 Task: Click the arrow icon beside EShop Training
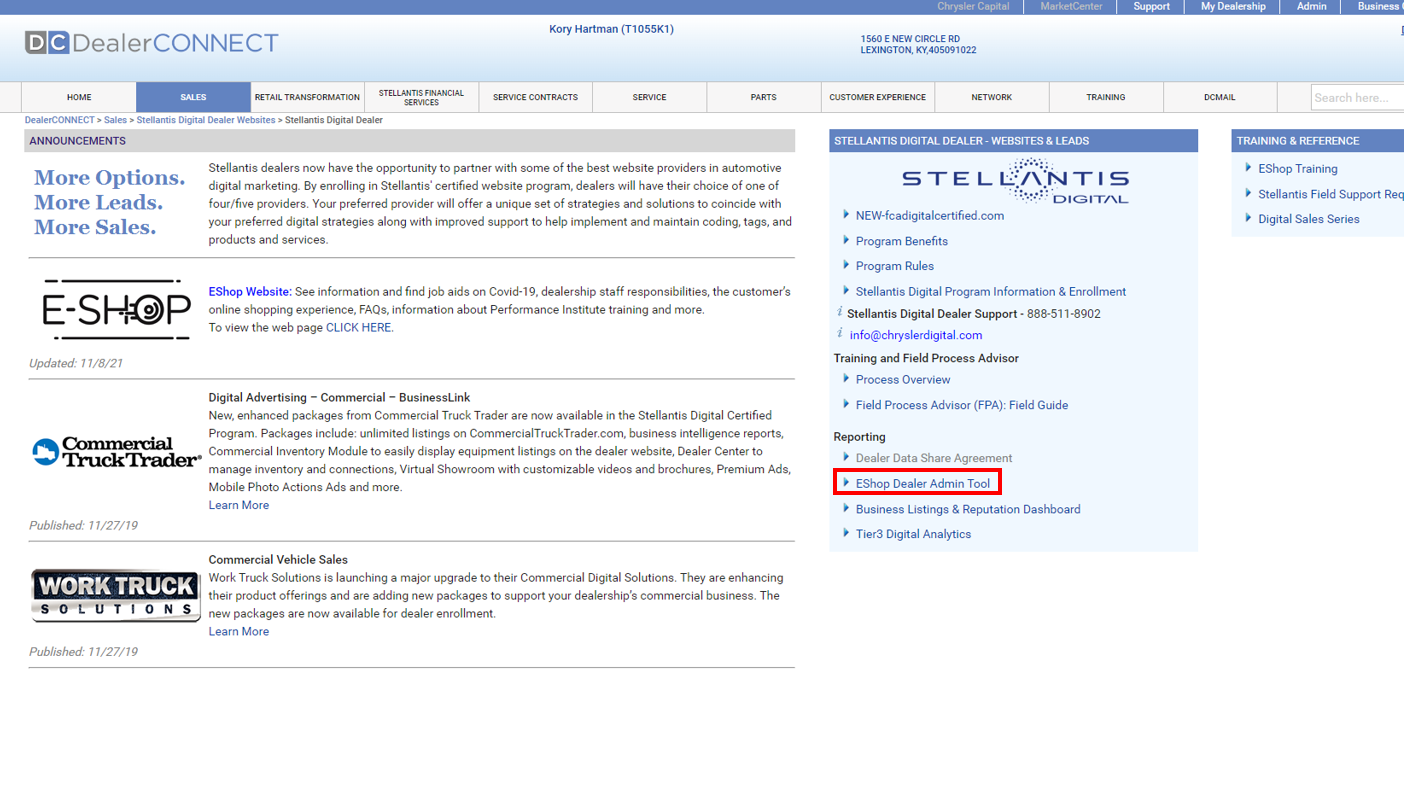[x=1248, y=168]
